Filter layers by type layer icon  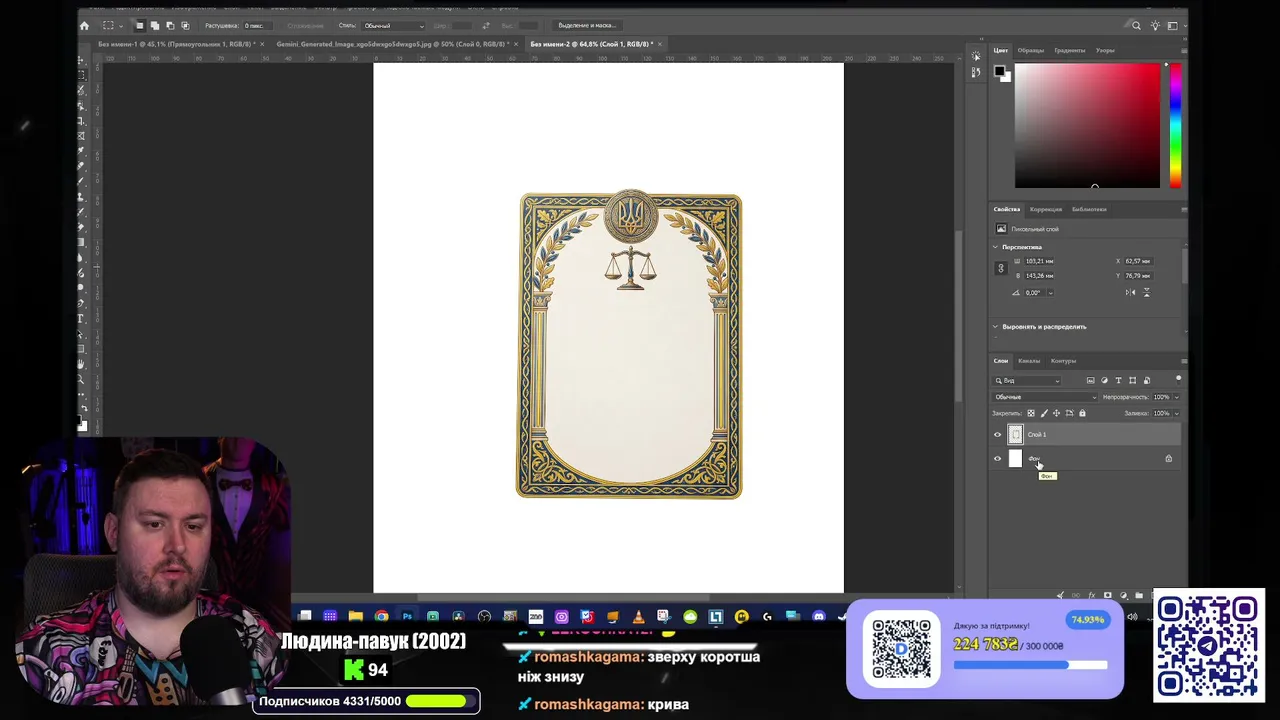tap(1118, 380)
